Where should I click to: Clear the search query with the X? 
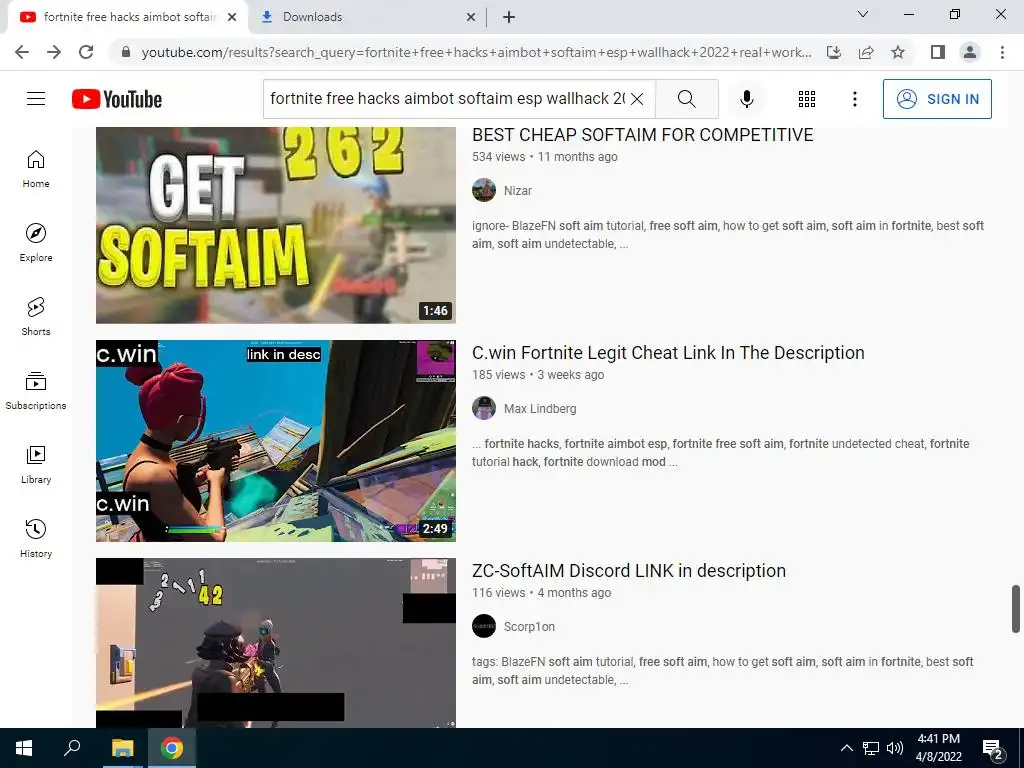(x=637, y=99)
